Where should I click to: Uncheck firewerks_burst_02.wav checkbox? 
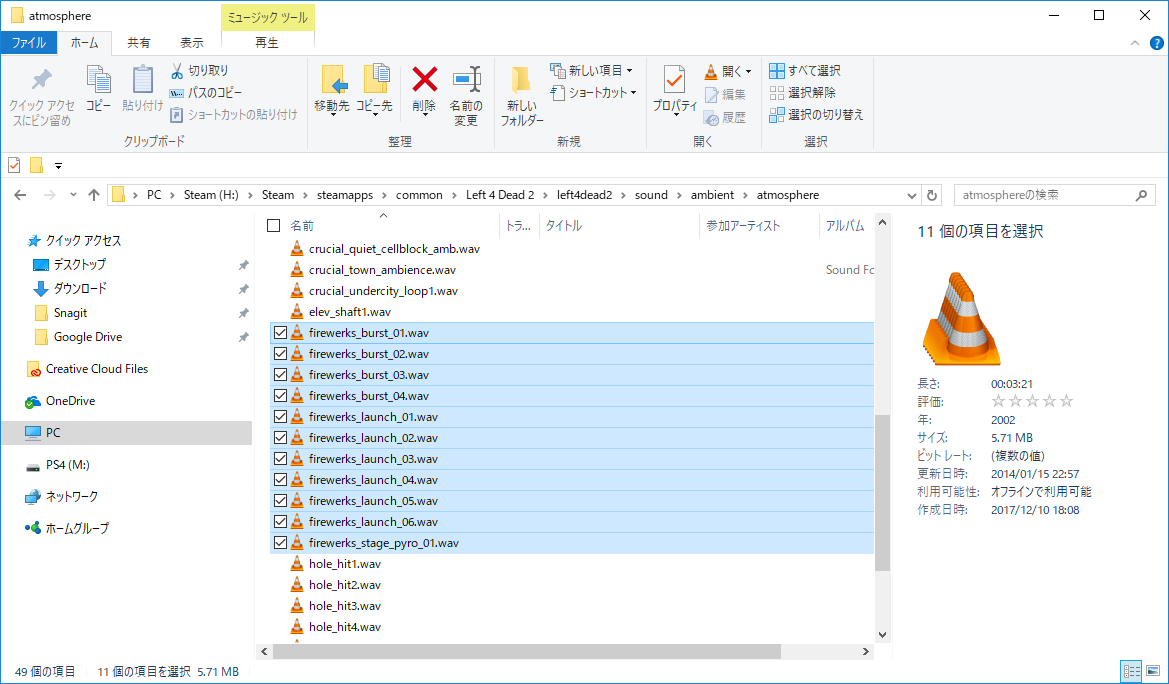(280, 354)
